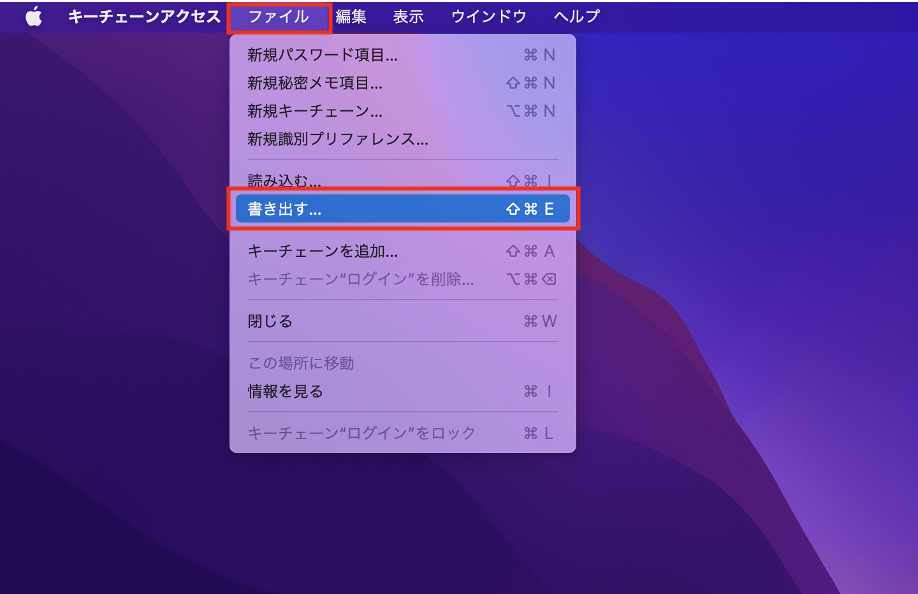Open the Apple menu
Screen dimensions: 918x594
[34, 16]
